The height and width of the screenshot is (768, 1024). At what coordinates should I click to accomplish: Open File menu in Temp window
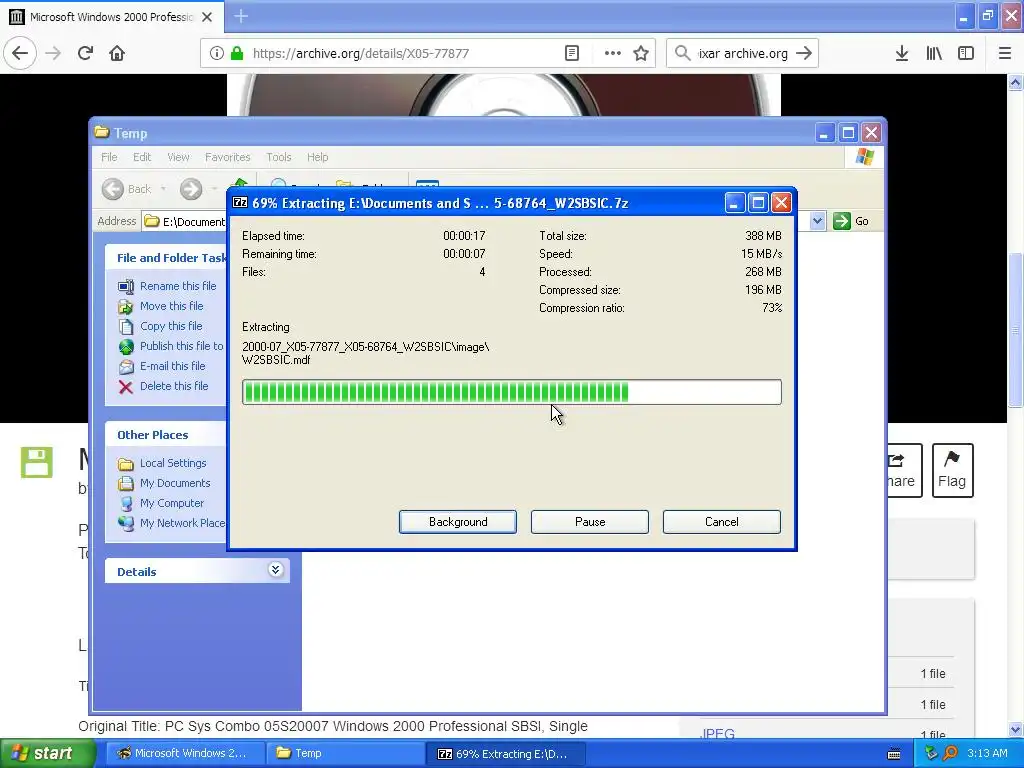109,157
